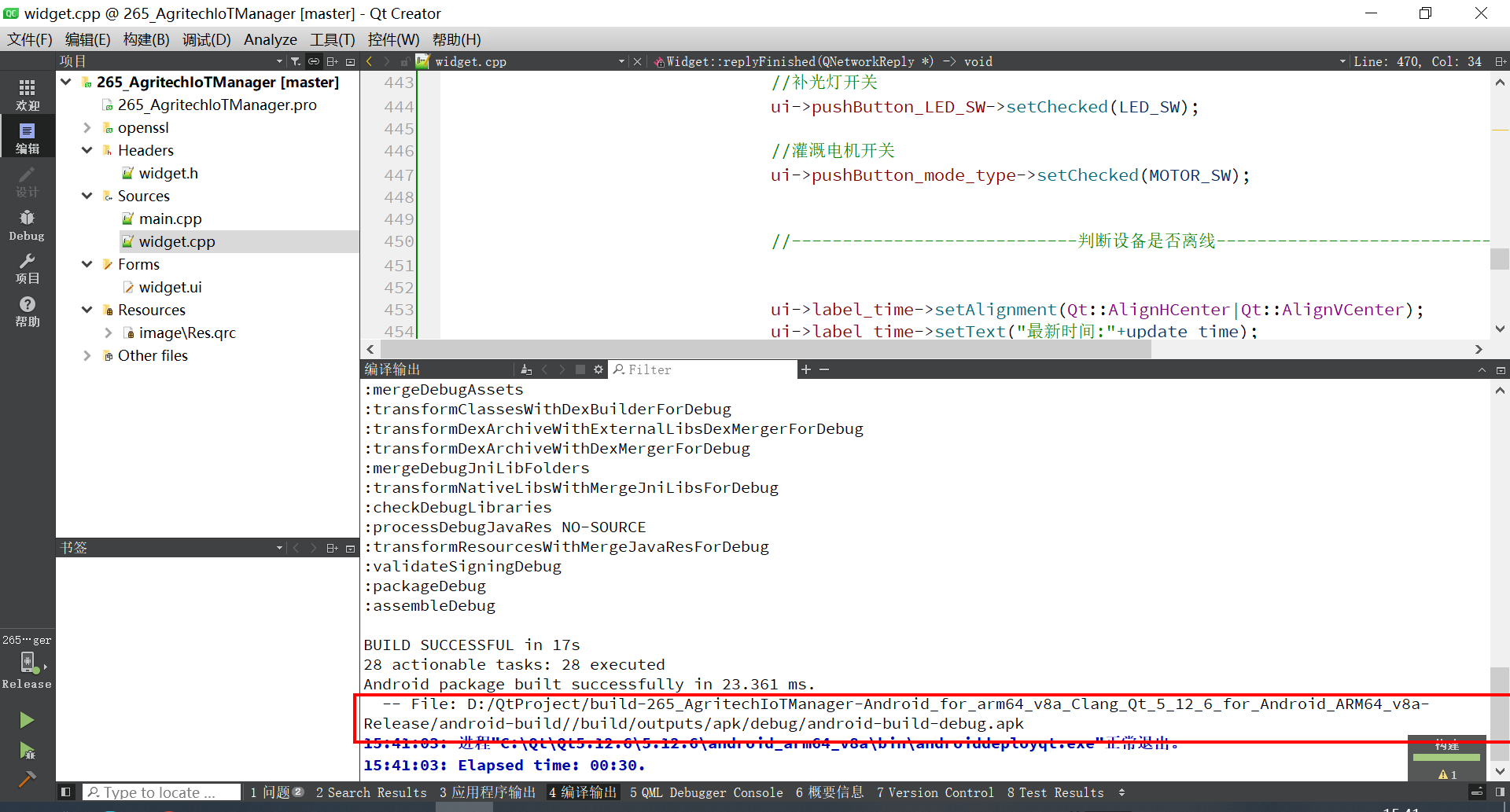
Task: Go back in editor navigation history
Action: [369, 61]
